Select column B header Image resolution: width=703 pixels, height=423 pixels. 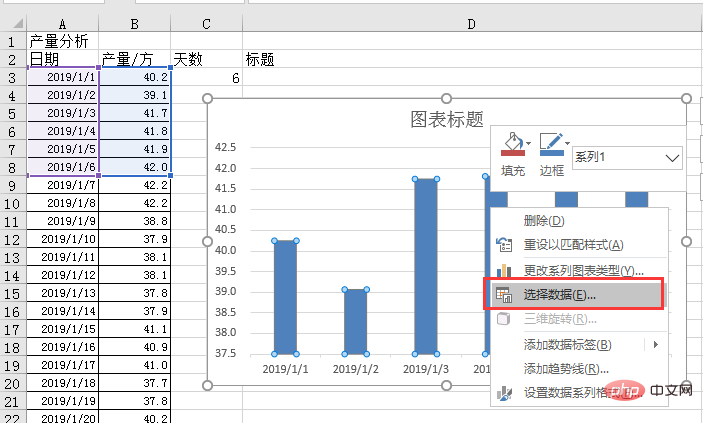[135, 23]
